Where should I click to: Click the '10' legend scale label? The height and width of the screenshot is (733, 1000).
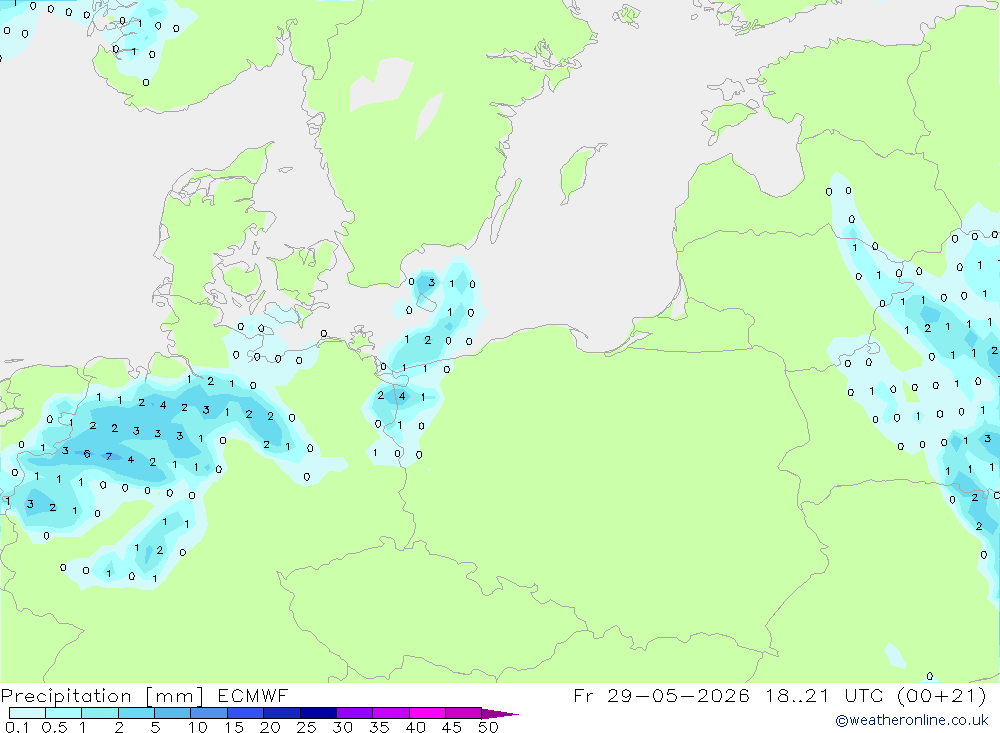point(198,727)
